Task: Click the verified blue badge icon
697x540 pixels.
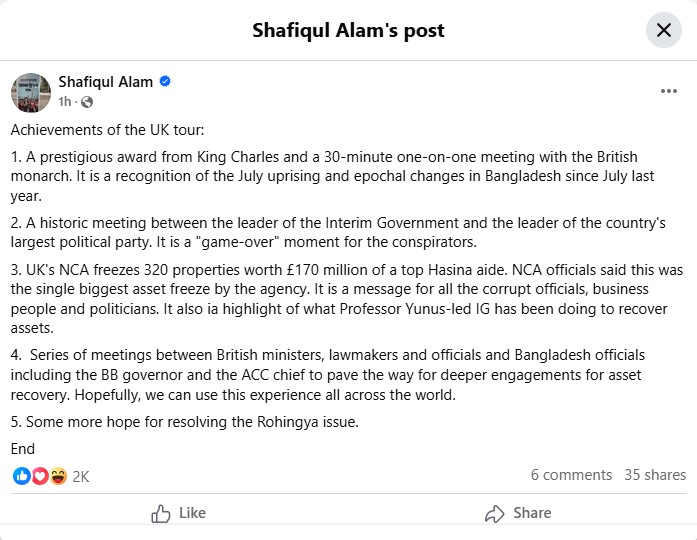Action: pos(165,81)
